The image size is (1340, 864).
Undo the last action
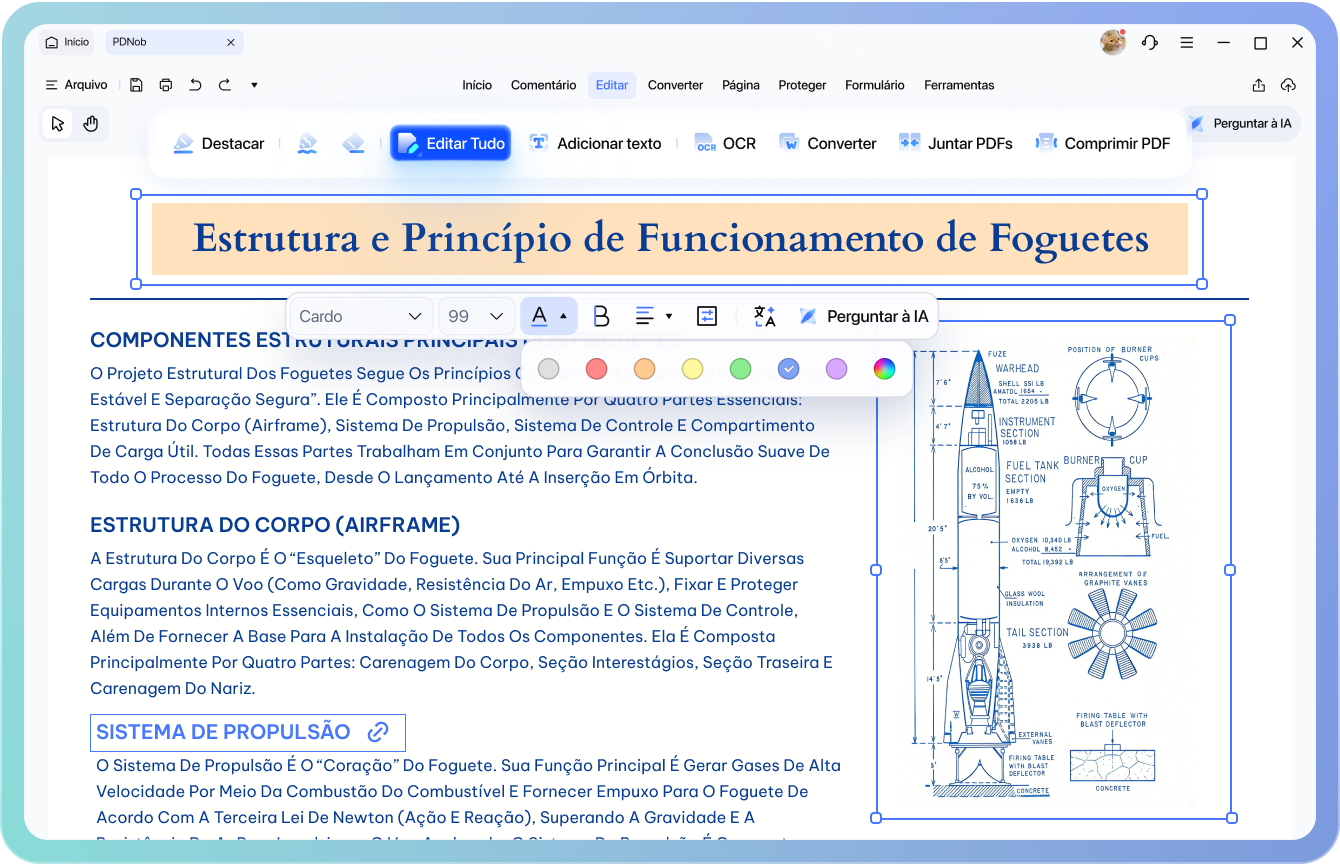click(x=195, y=85)
